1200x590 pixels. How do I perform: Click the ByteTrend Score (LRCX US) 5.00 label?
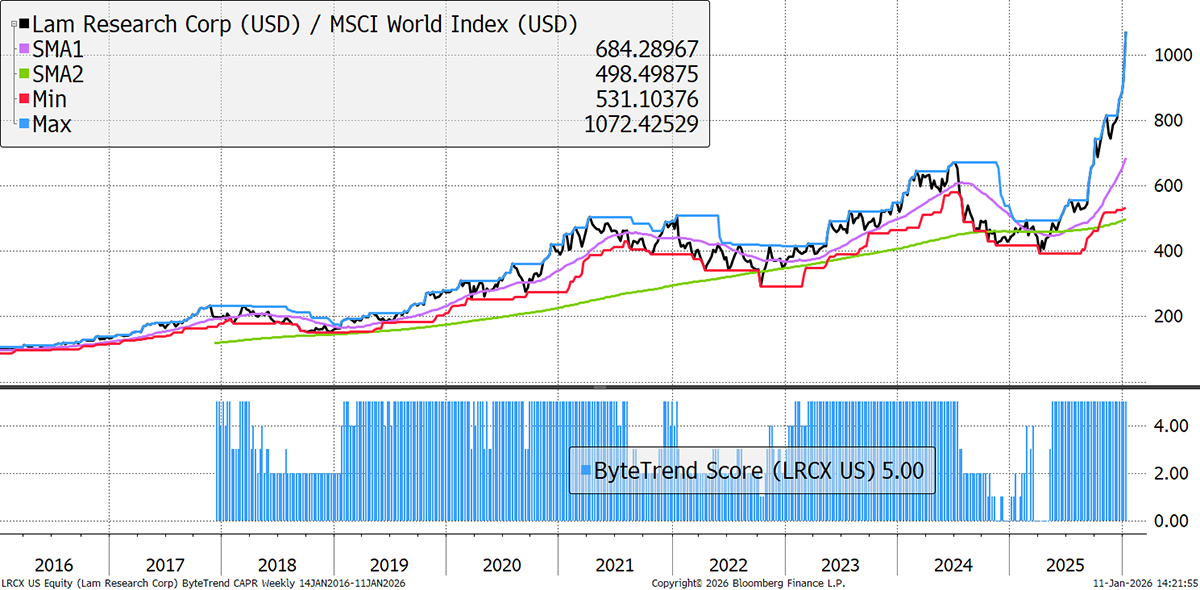[758, 469]
